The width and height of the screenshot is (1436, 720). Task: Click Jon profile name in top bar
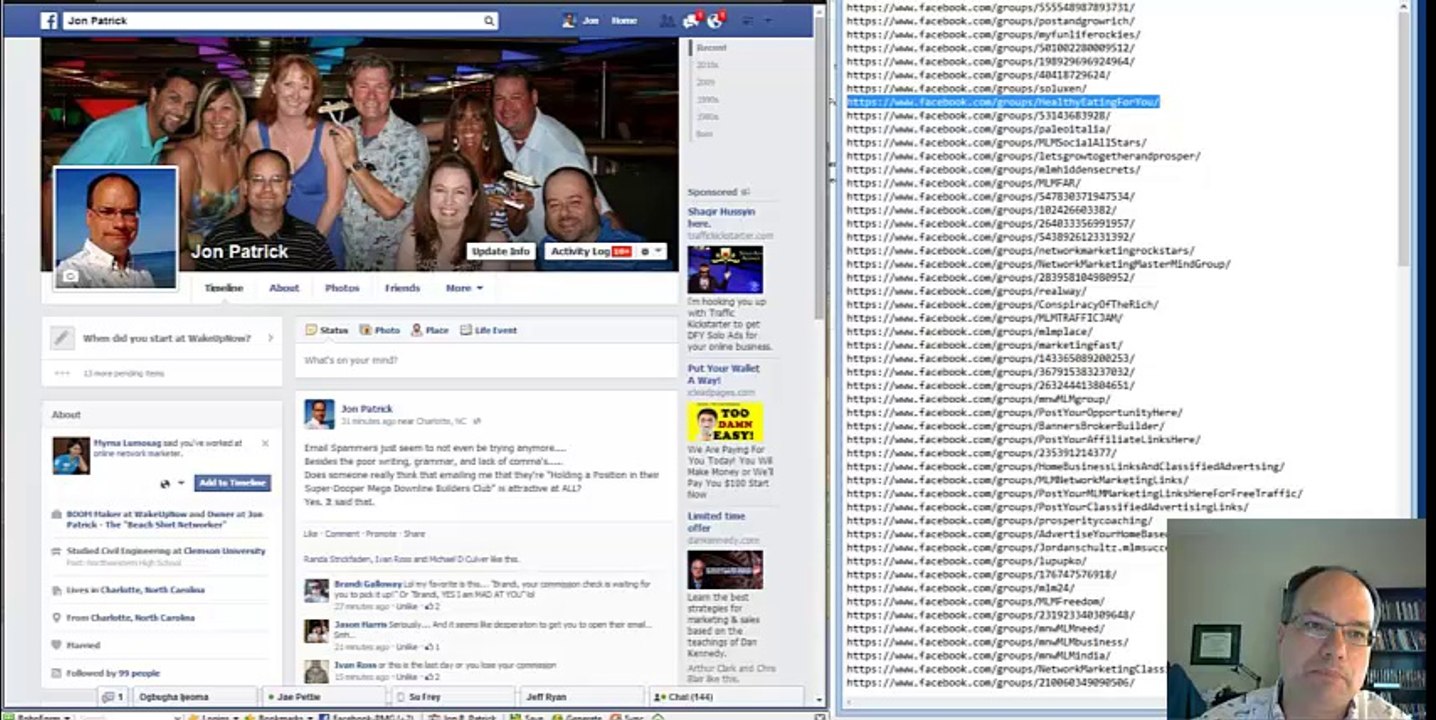590,20
